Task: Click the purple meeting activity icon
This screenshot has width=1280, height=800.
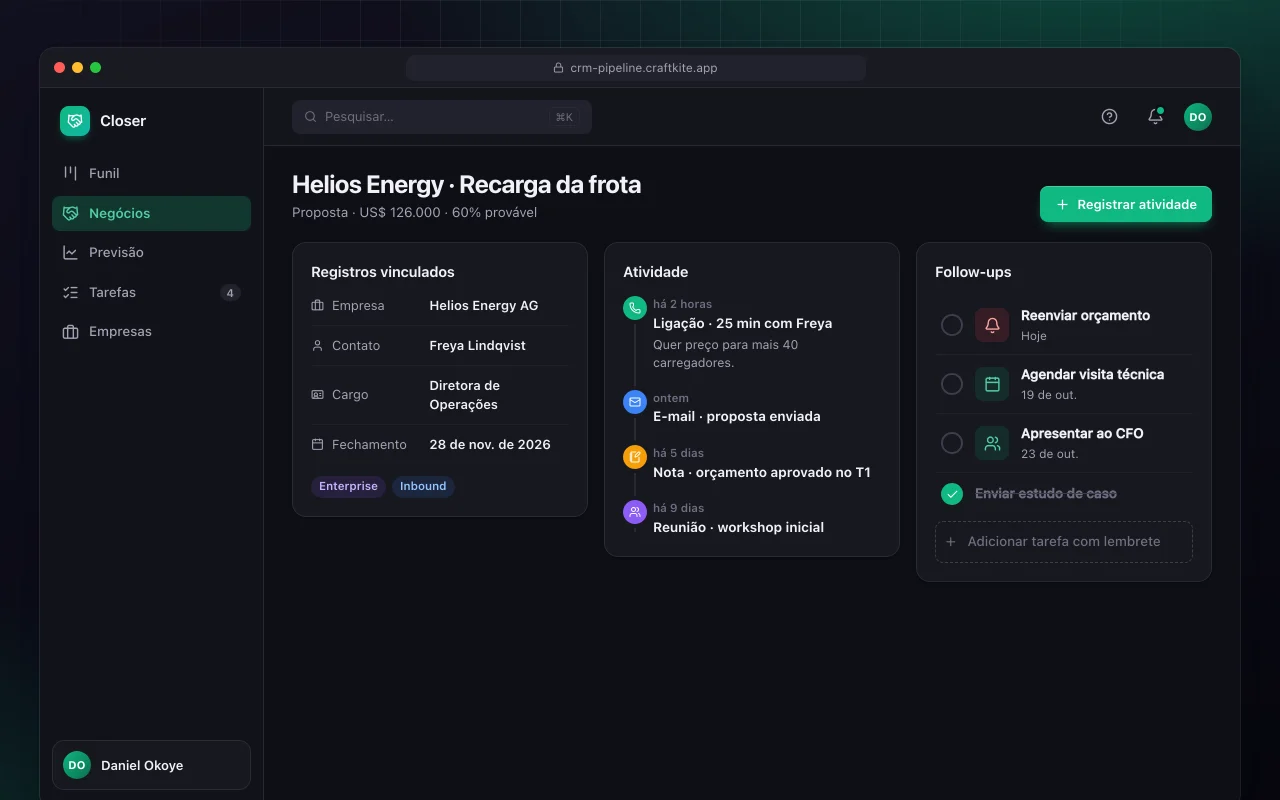Action: coord(635,512)
